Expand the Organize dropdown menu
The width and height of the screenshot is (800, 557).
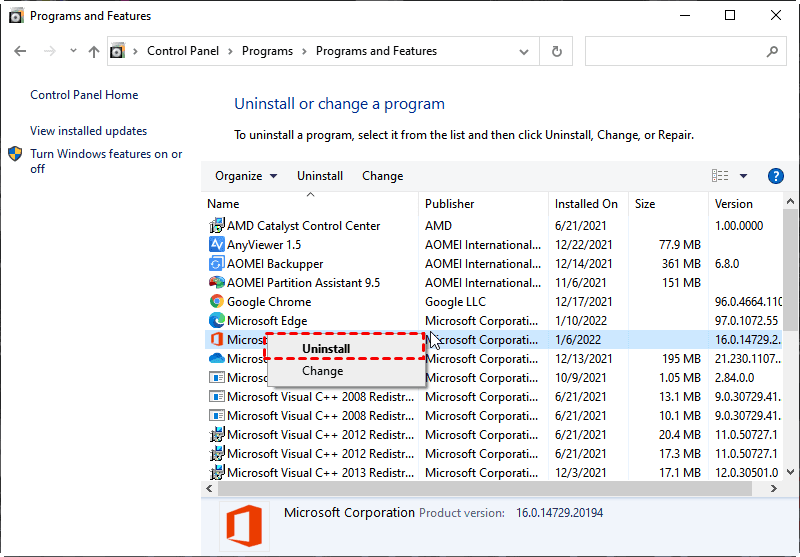[x=246, y=176]
